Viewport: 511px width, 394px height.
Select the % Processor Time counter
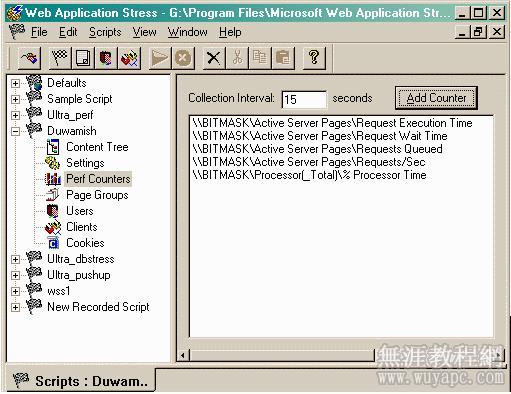(309, 175)
